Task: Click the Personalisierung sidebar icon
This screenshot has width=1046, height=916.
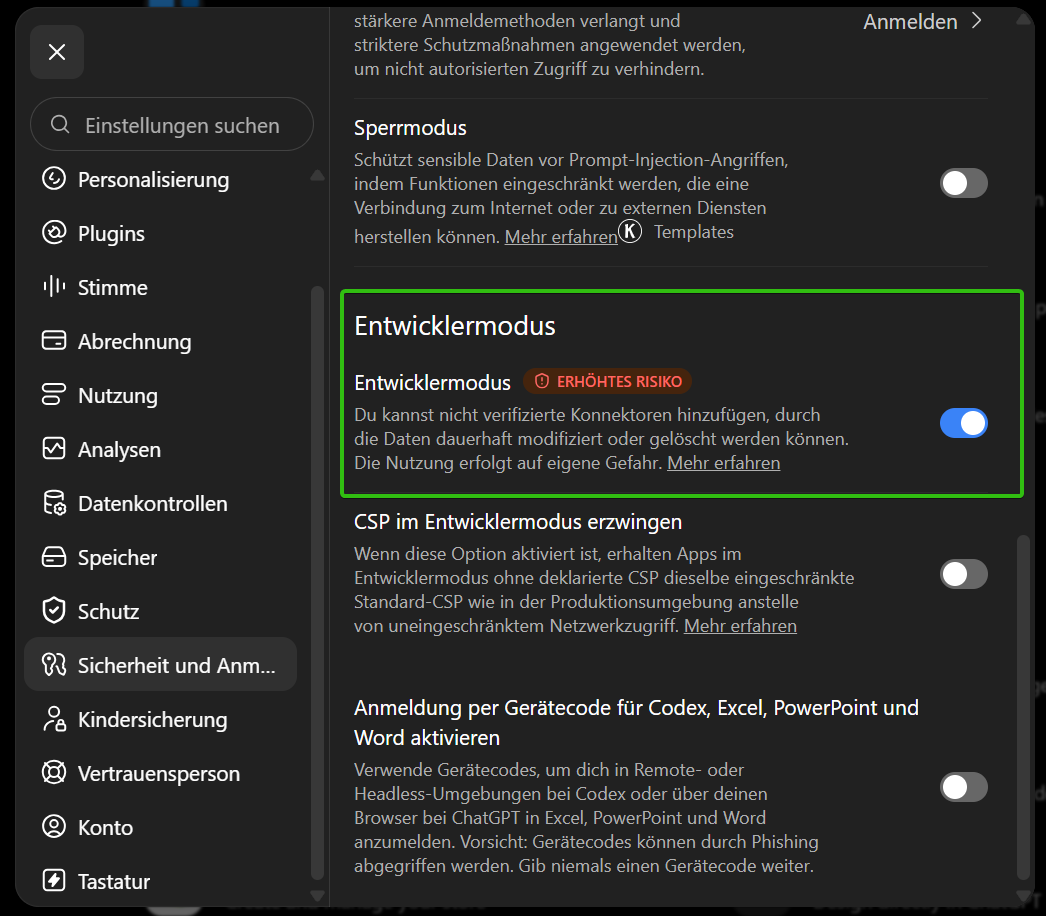Action: (54, 179)
